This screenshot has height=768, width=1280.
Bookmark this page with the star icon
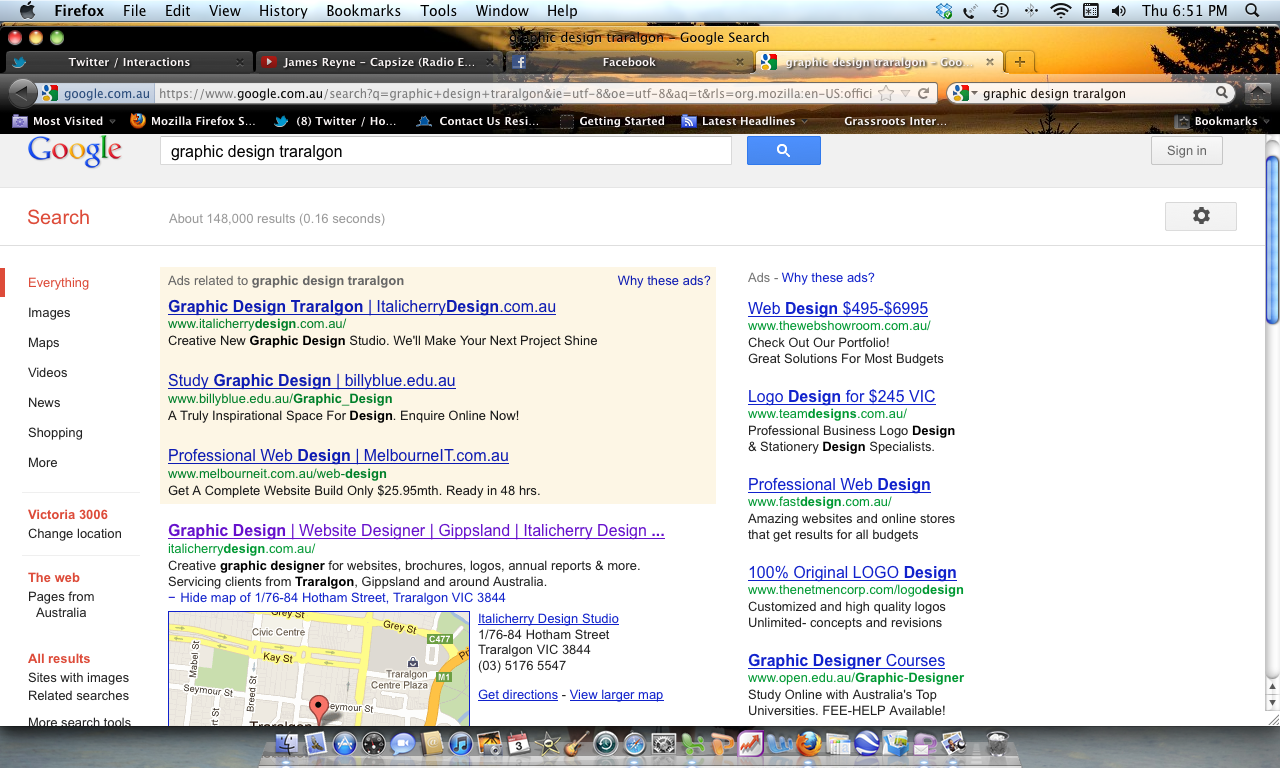[x=885, y=93]
